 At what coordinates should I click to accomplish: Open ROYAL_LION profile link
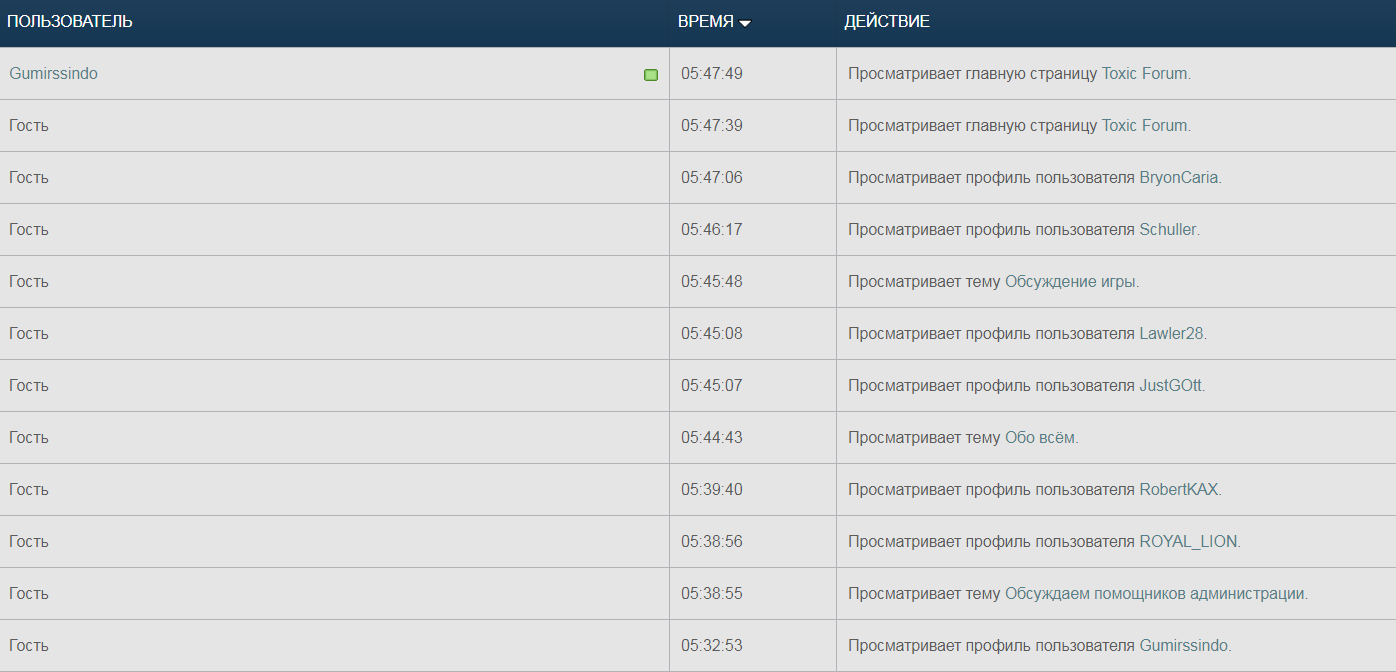pos(1188,542)
